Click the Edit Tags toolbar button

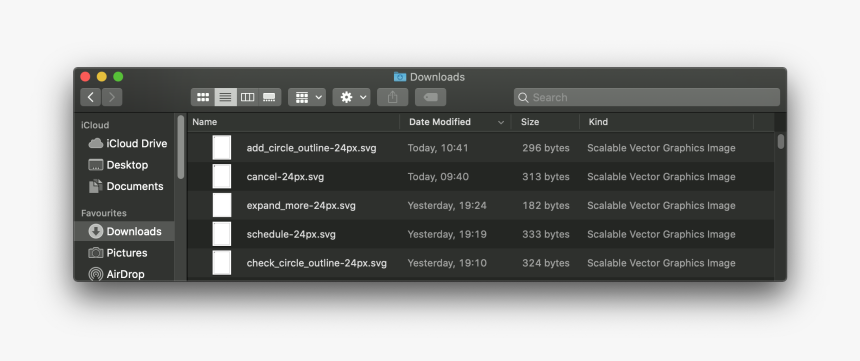[431, 97]
